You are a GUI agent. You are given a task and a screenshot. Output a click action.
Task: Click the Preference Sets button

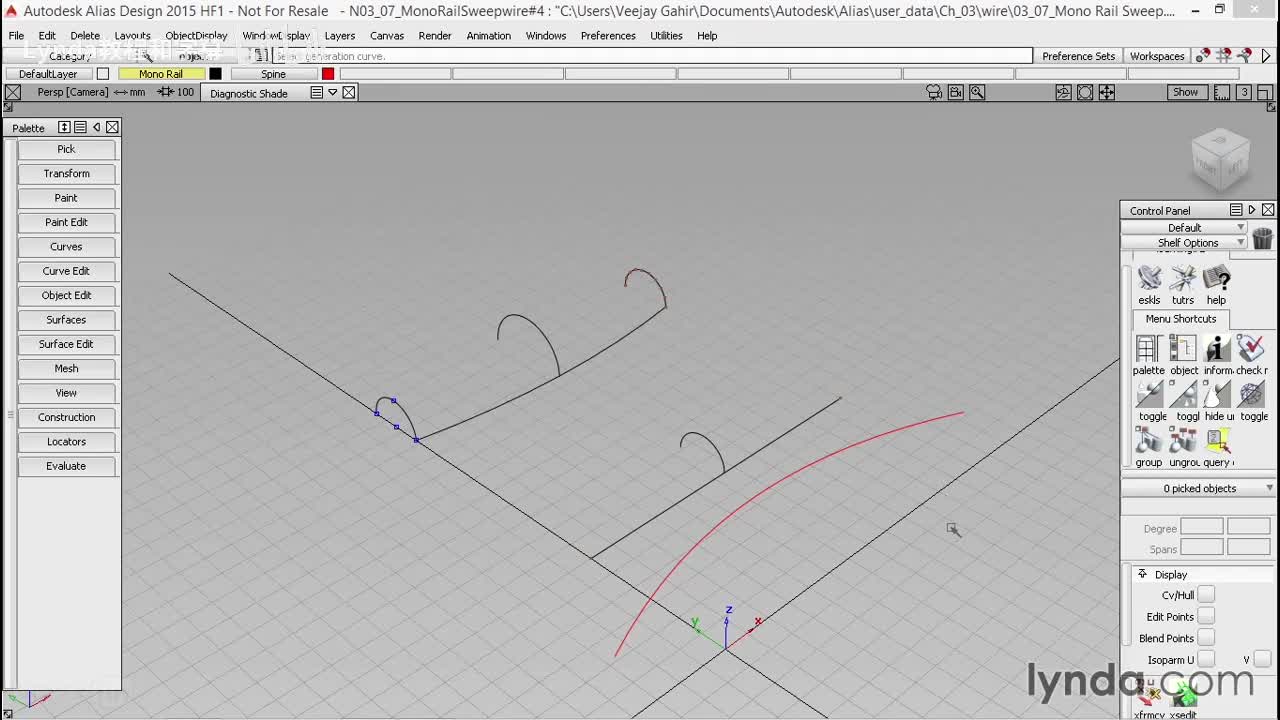pos(1078,56)
